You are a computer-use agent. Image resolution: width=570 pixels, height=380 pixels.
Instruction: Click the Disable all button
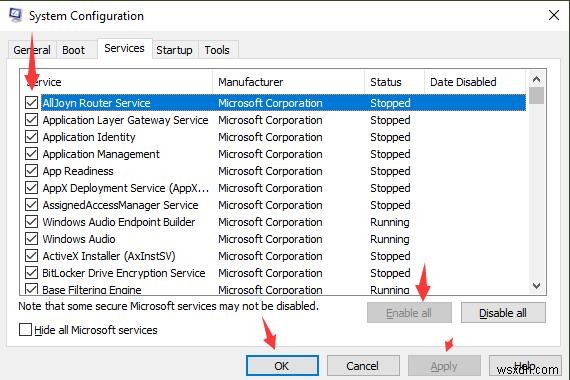tap(503, 313)
